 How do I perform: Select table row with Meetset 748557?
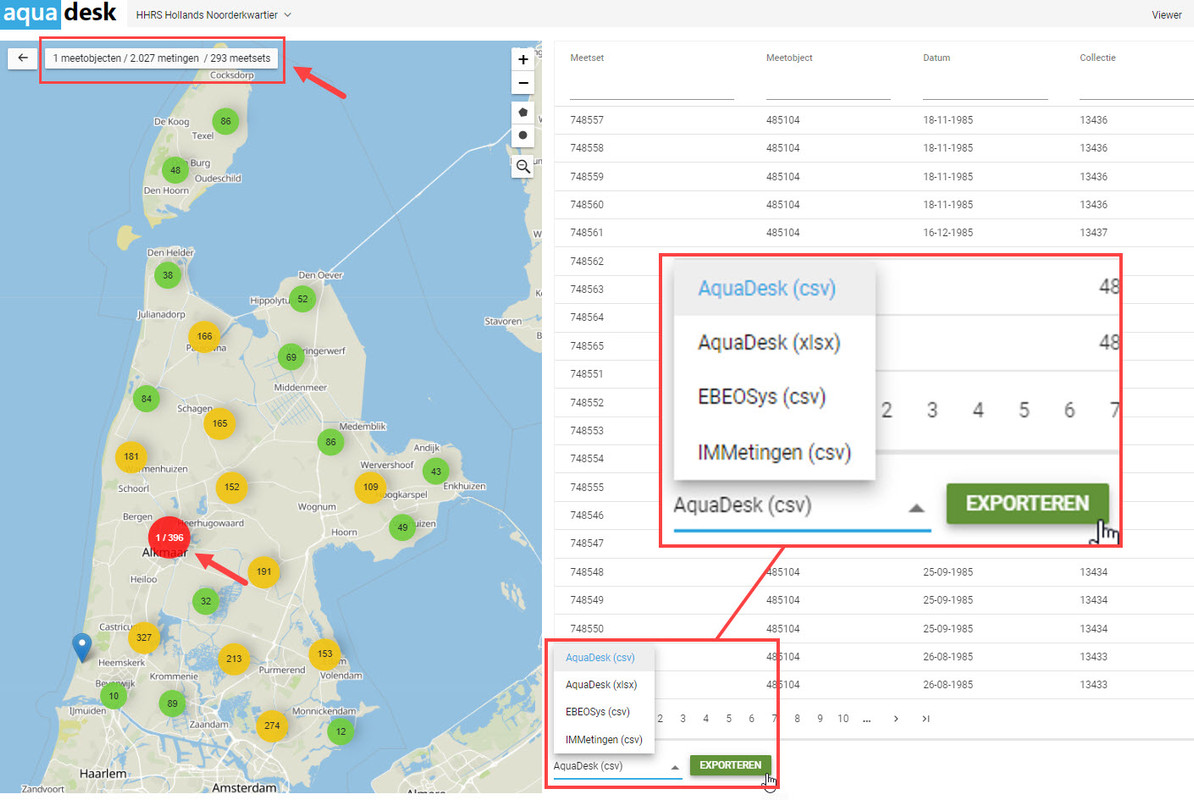click(x=874, y=120)
